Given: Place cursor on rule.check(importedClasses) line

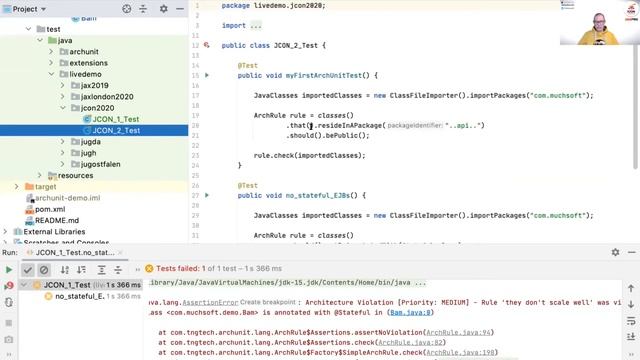Looking at the screenshot, I should coord(309,156).
